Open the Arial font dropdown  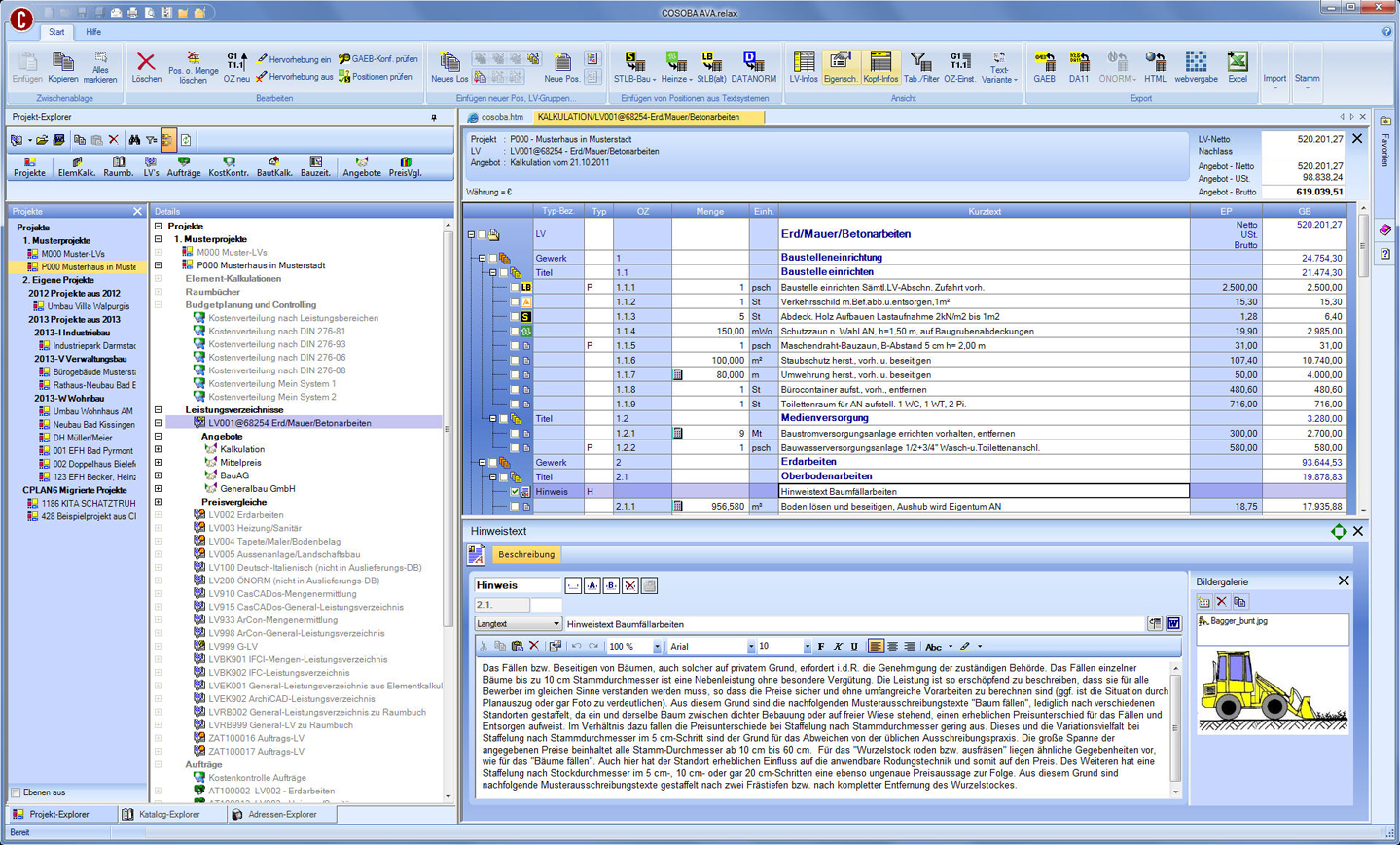point(750,647)
